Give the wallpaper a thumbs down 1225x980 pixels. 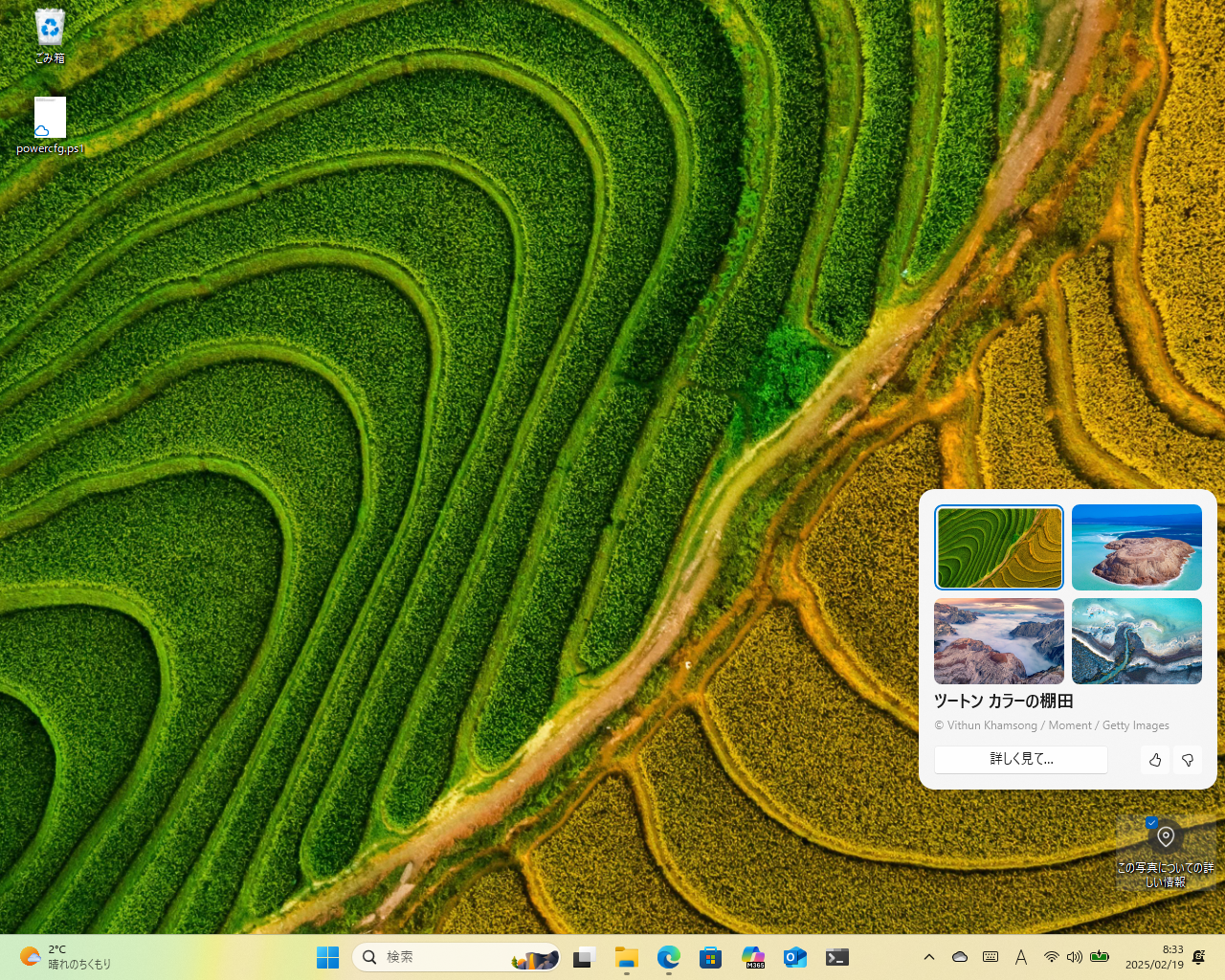(1188, 759)
